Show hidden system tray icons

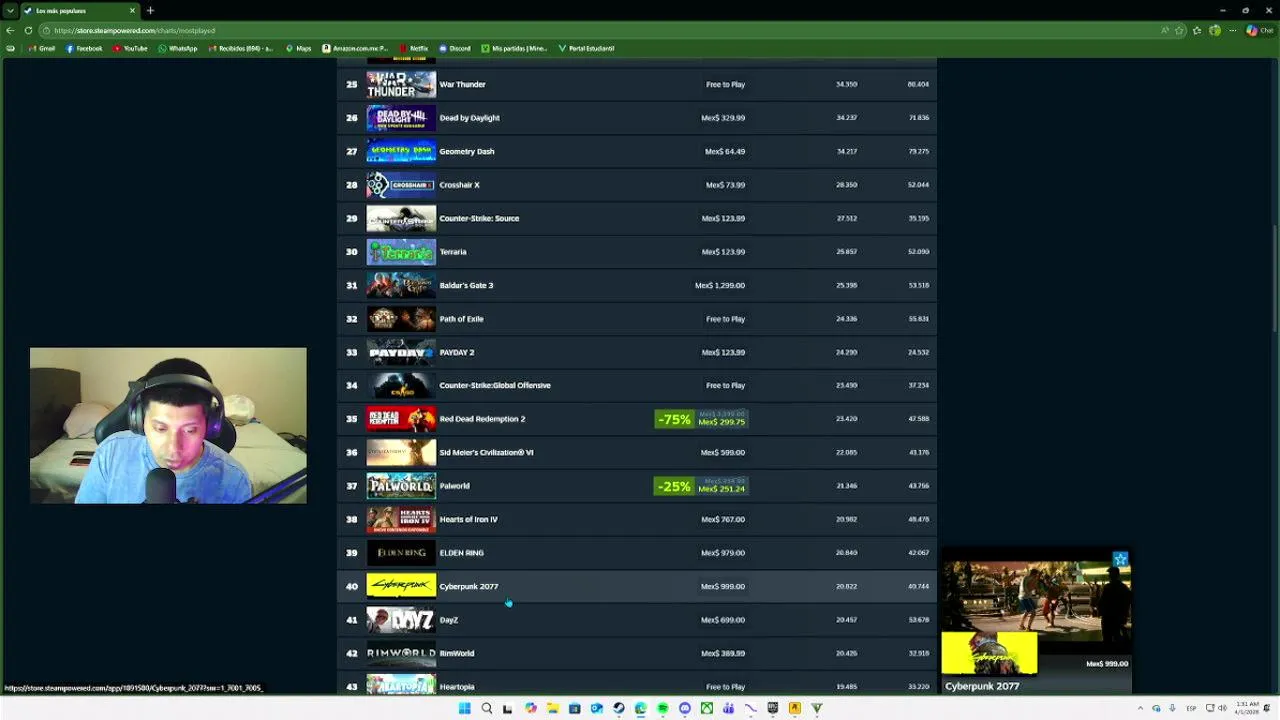(x=1140, y=708)
